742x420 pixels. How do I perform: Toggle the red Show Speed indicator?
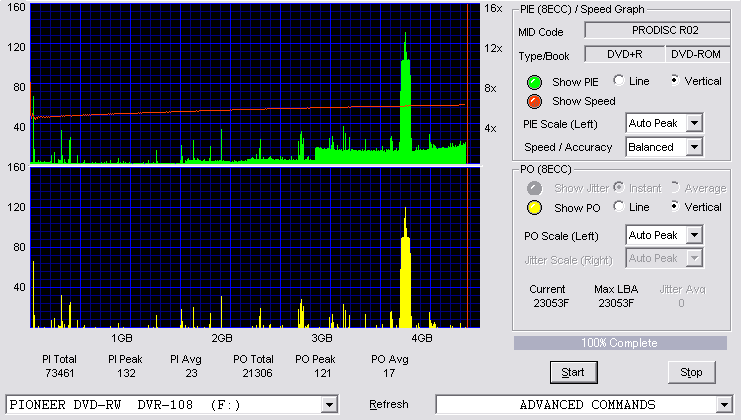click(534, 101)
